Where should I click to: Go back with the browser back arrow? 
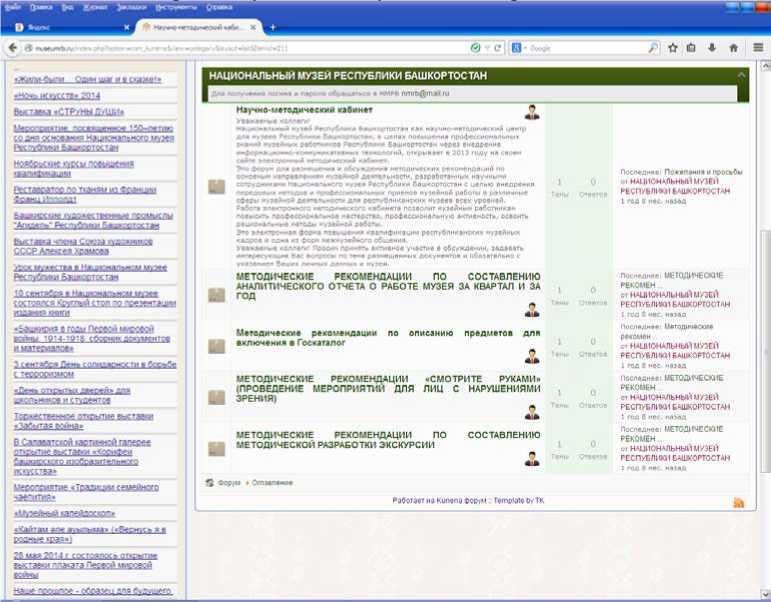pyautogui.click(x=13, y=48)
